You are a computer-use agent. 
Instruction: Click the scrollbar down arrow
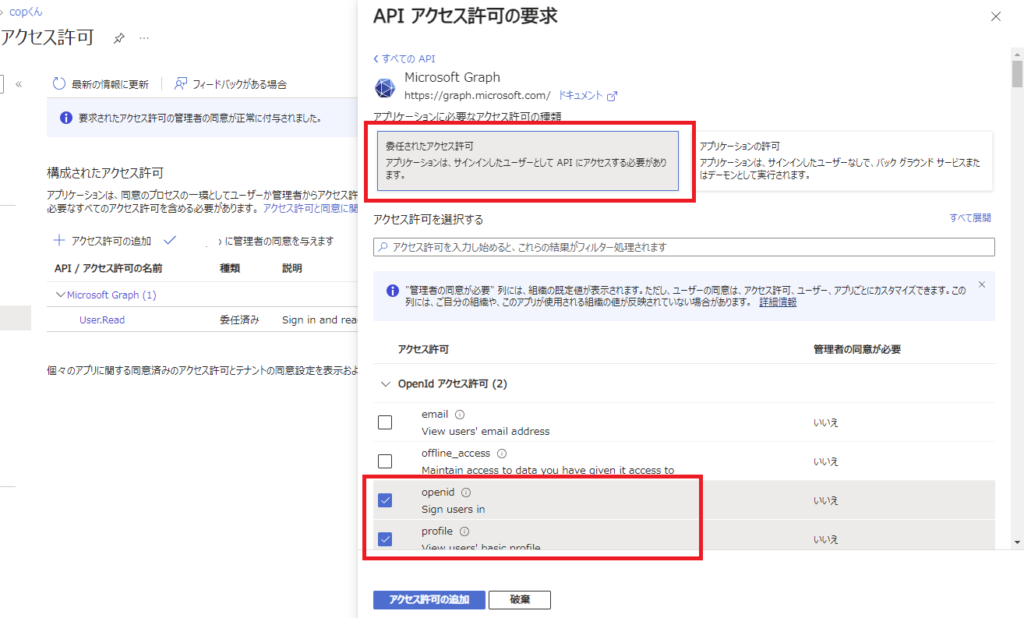coord(1017,542)
